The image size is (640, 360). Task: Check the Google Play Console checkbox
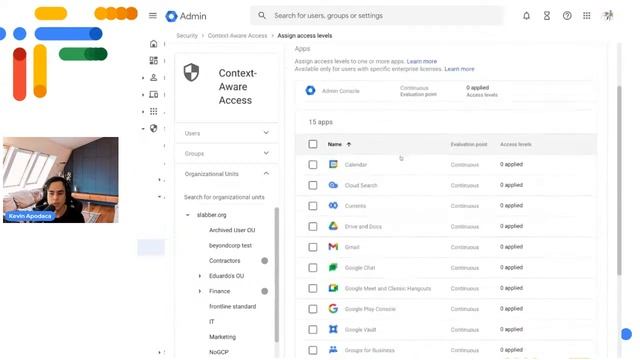[313, 309]
